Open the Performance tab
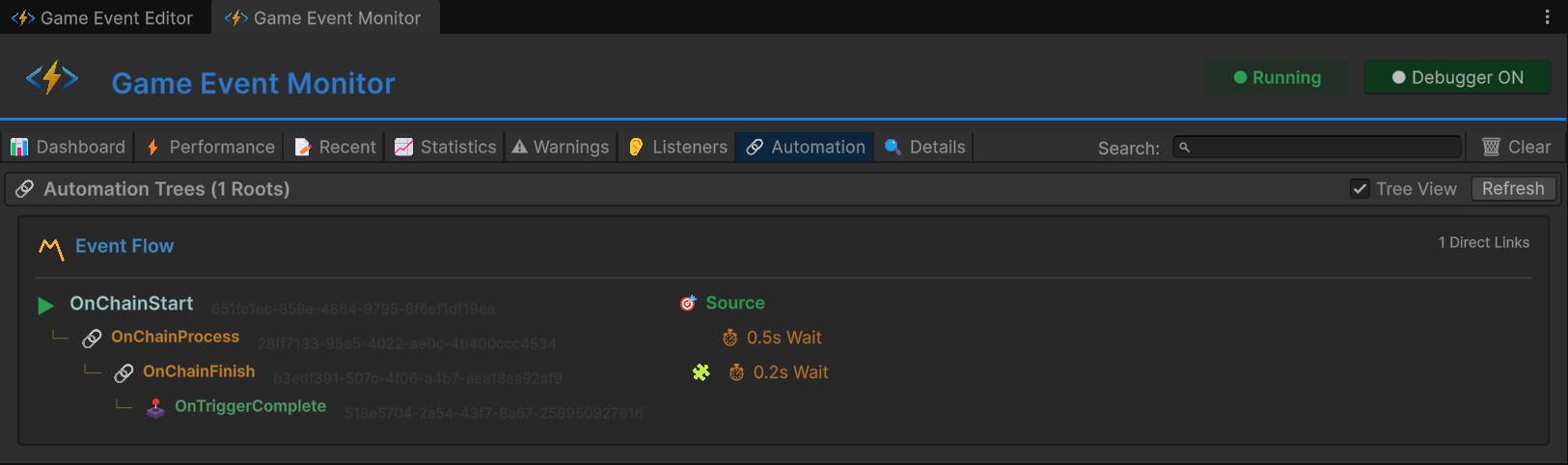1568x465 pixels. [210, 147]
